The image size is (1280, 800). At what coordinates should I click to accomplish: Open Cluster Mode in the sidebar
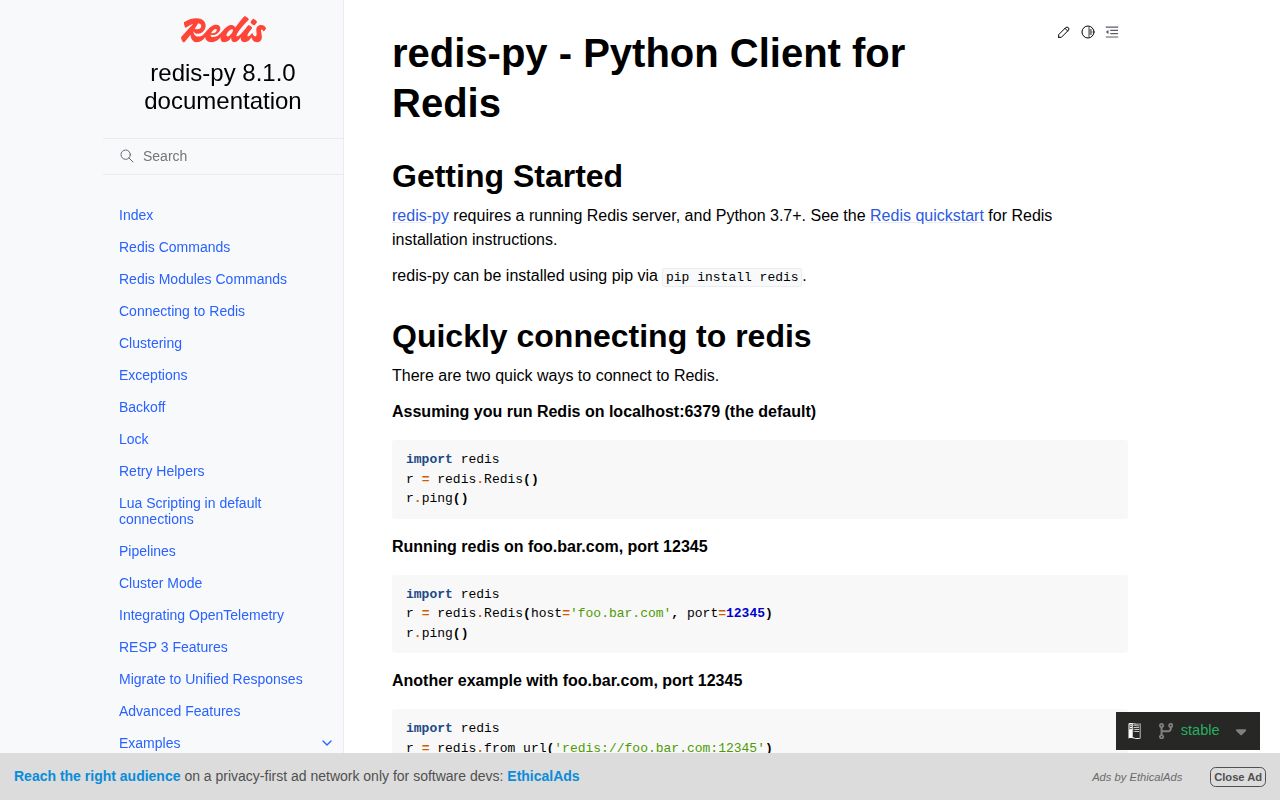[160, 583]
